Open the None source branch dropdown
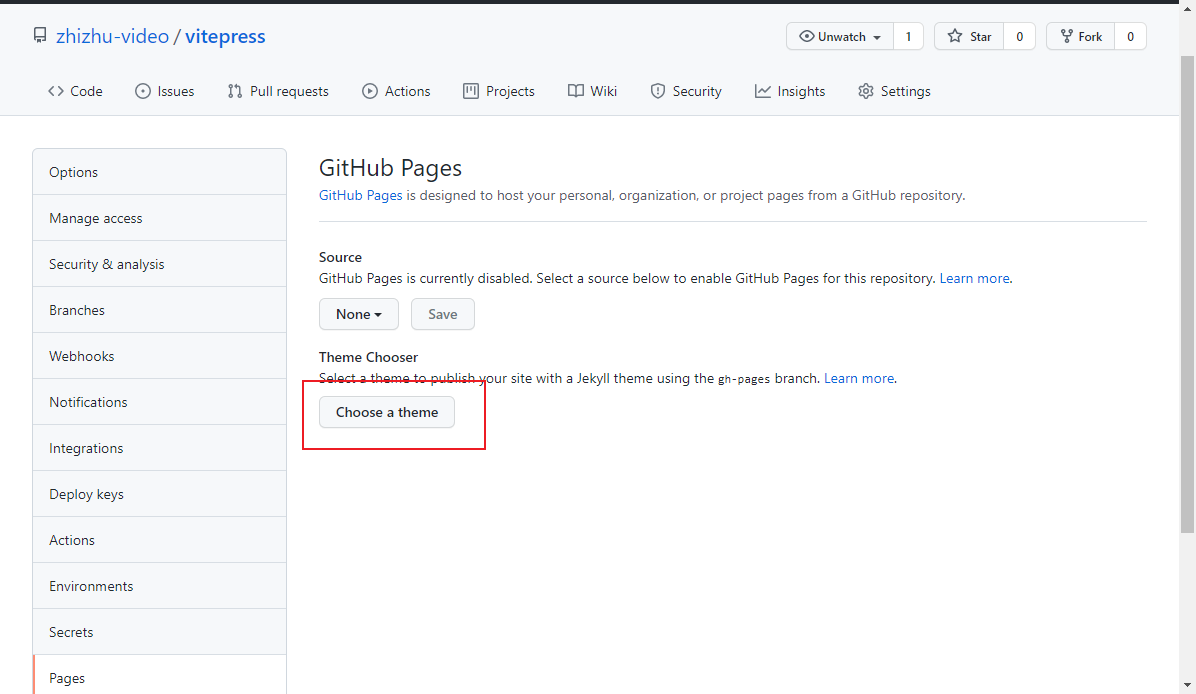 pos(358,314)
